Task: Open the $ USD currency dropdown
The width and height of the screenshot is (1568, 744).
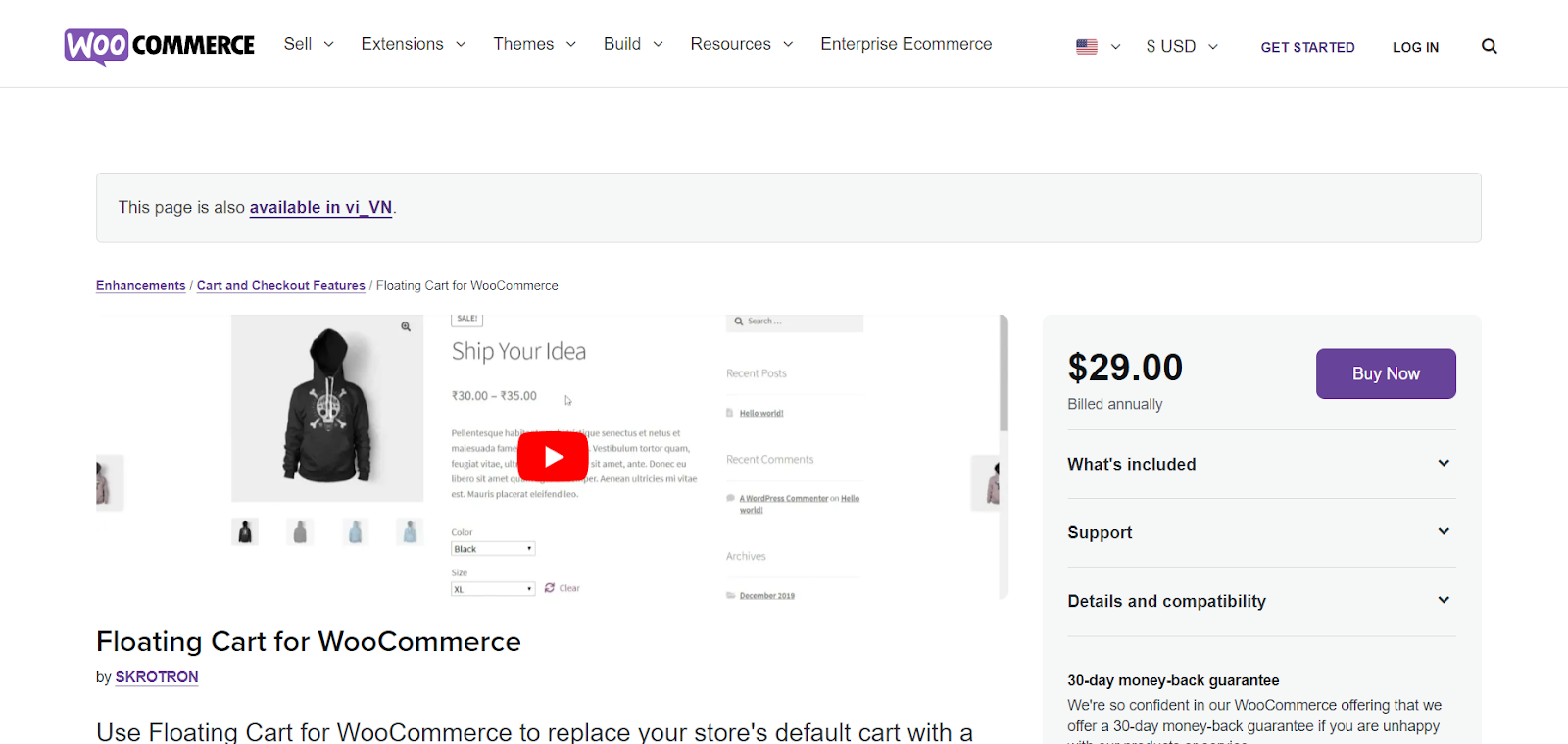Action: pyautogui.click(x=1182, y=46)
